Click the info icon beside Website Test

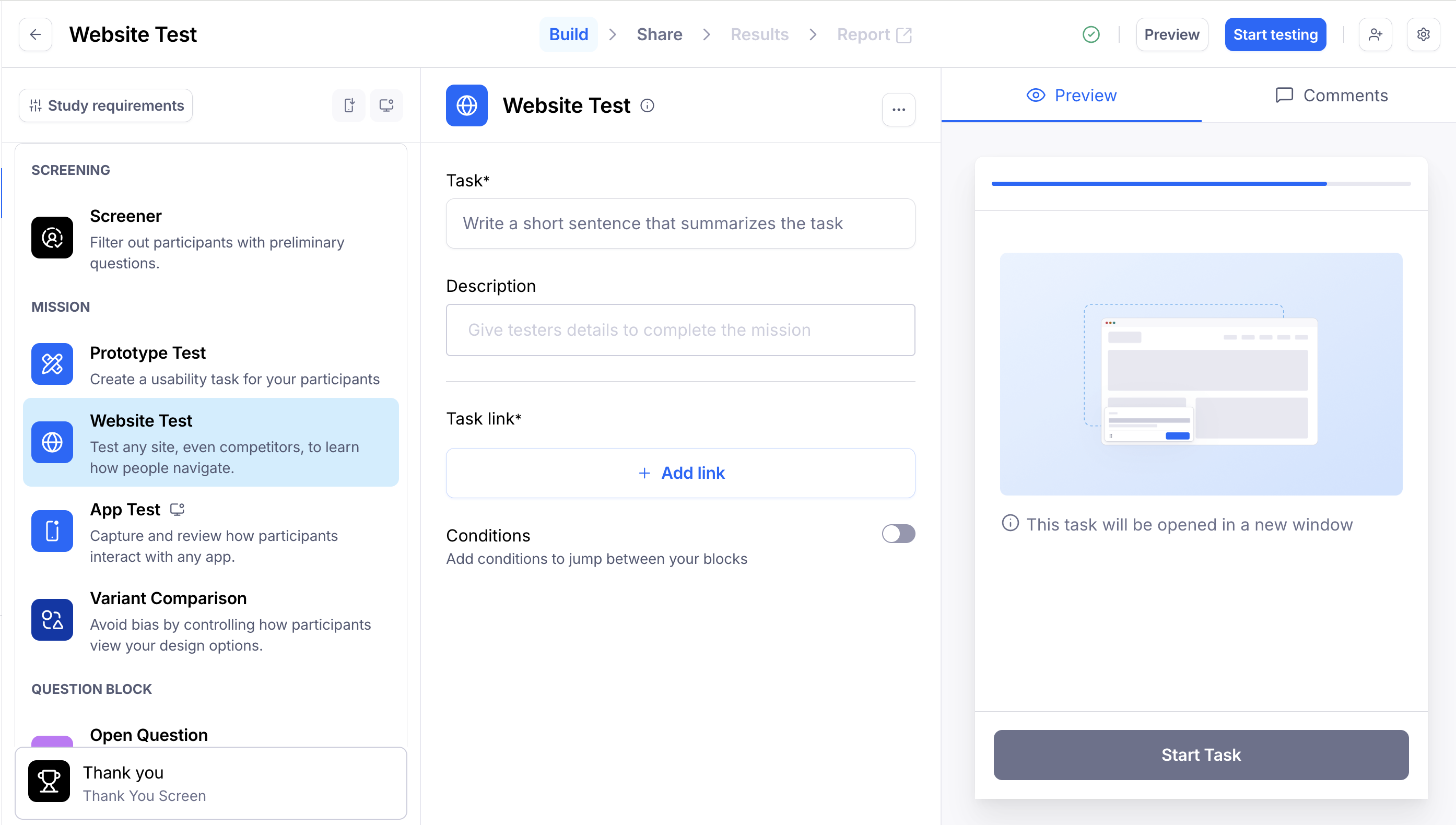point(647,106)
